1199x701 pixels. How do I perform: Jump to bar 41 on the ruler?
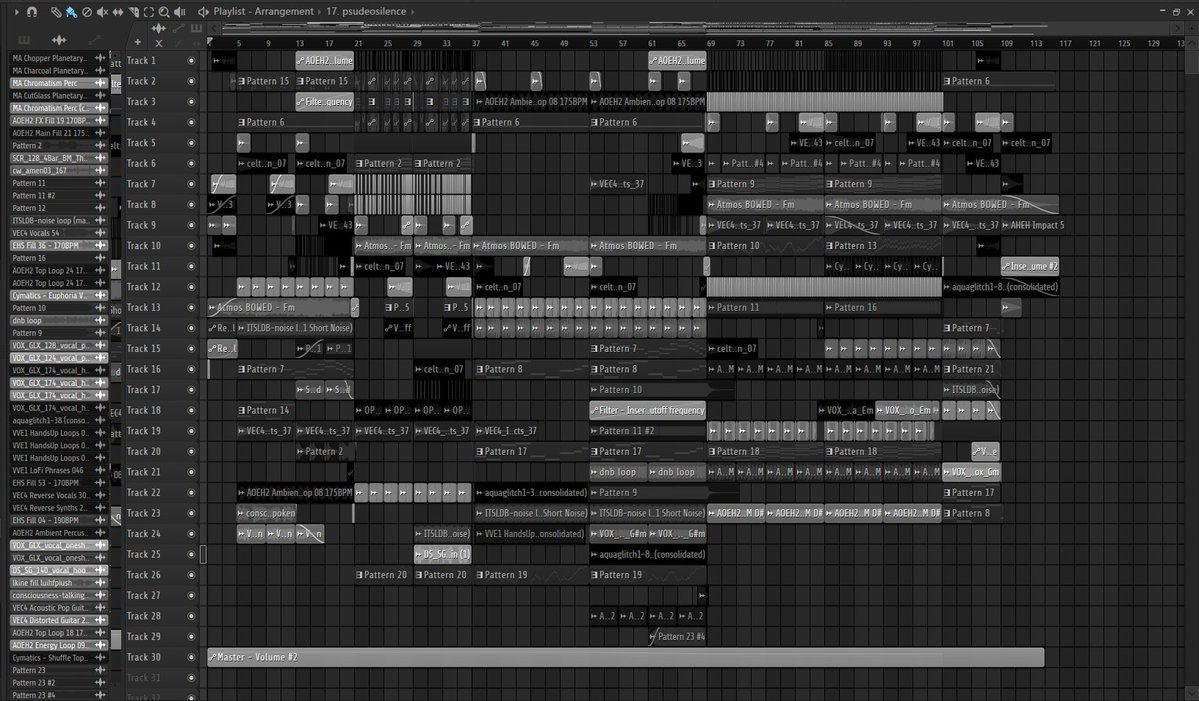point(505,44)
